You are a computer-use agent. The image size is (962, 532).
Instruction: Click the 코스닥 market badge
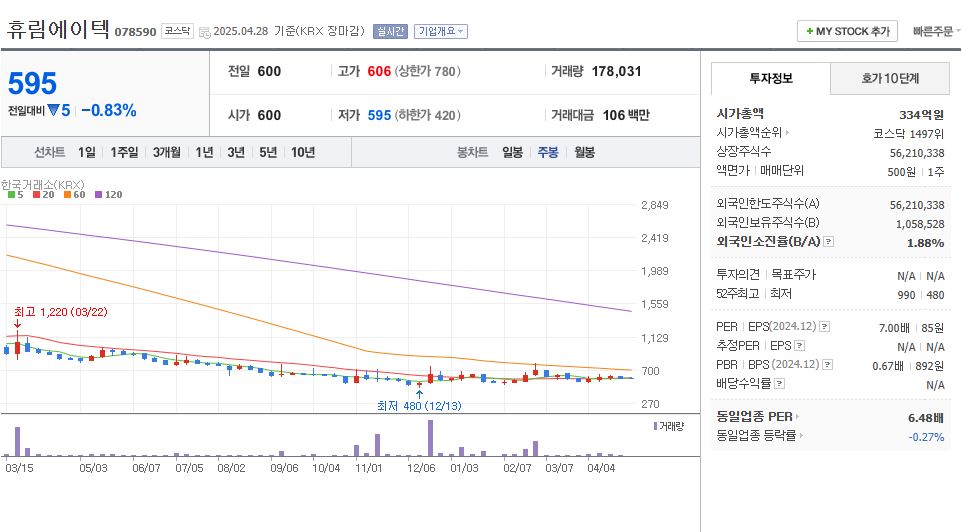coord(177,31)
